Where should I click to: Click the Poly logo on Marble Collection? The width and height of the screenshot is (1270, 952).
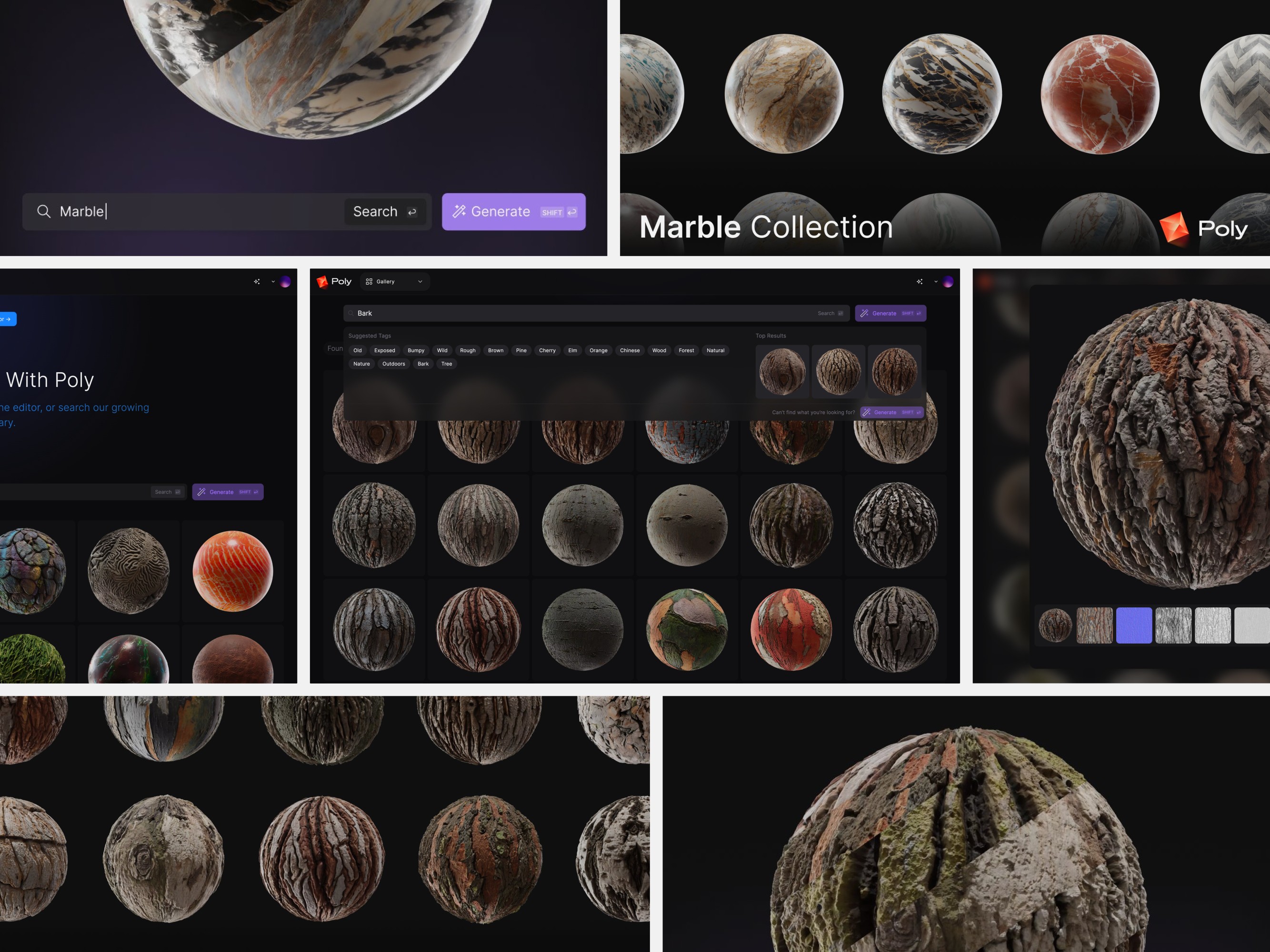tap(1203, 228)
